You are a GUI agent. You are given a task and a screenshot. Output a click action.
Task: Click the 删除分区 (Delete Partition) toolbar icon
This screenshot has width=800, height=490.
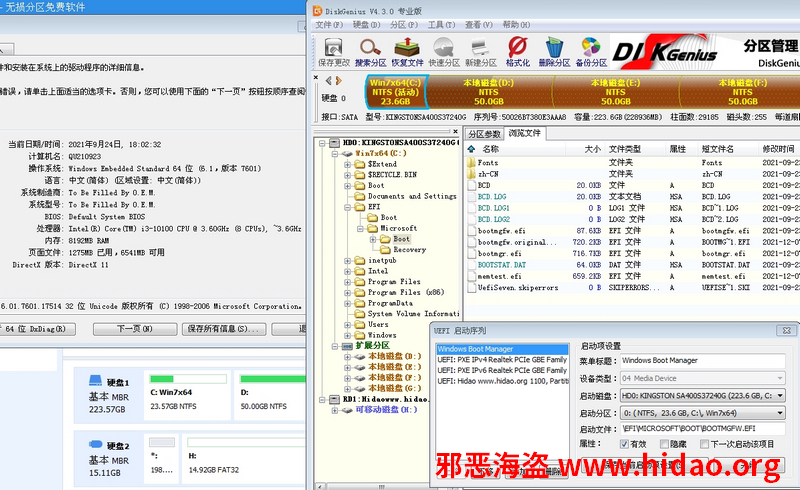point(554,50)
